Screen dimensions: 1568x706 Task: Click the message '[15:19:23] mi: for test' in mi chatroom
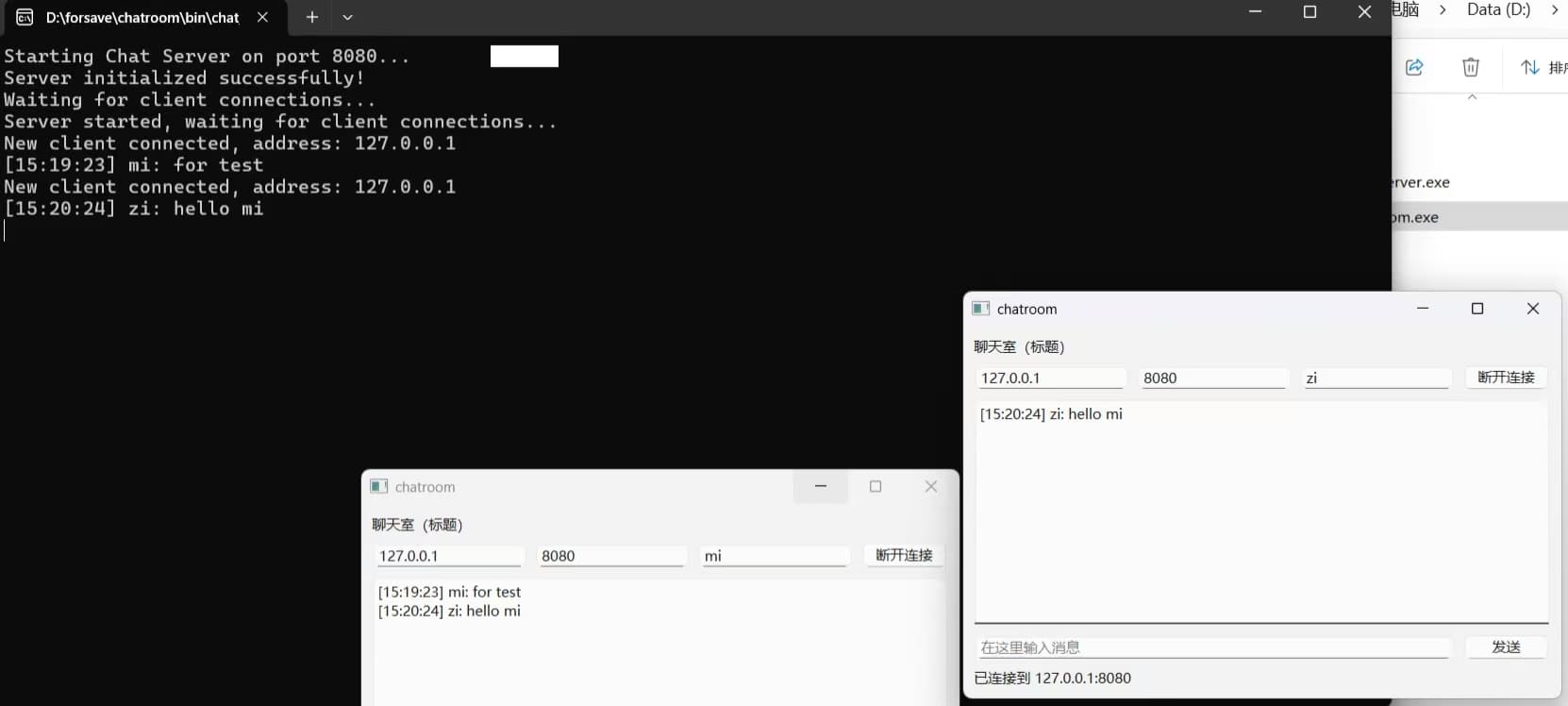(449, 592)
